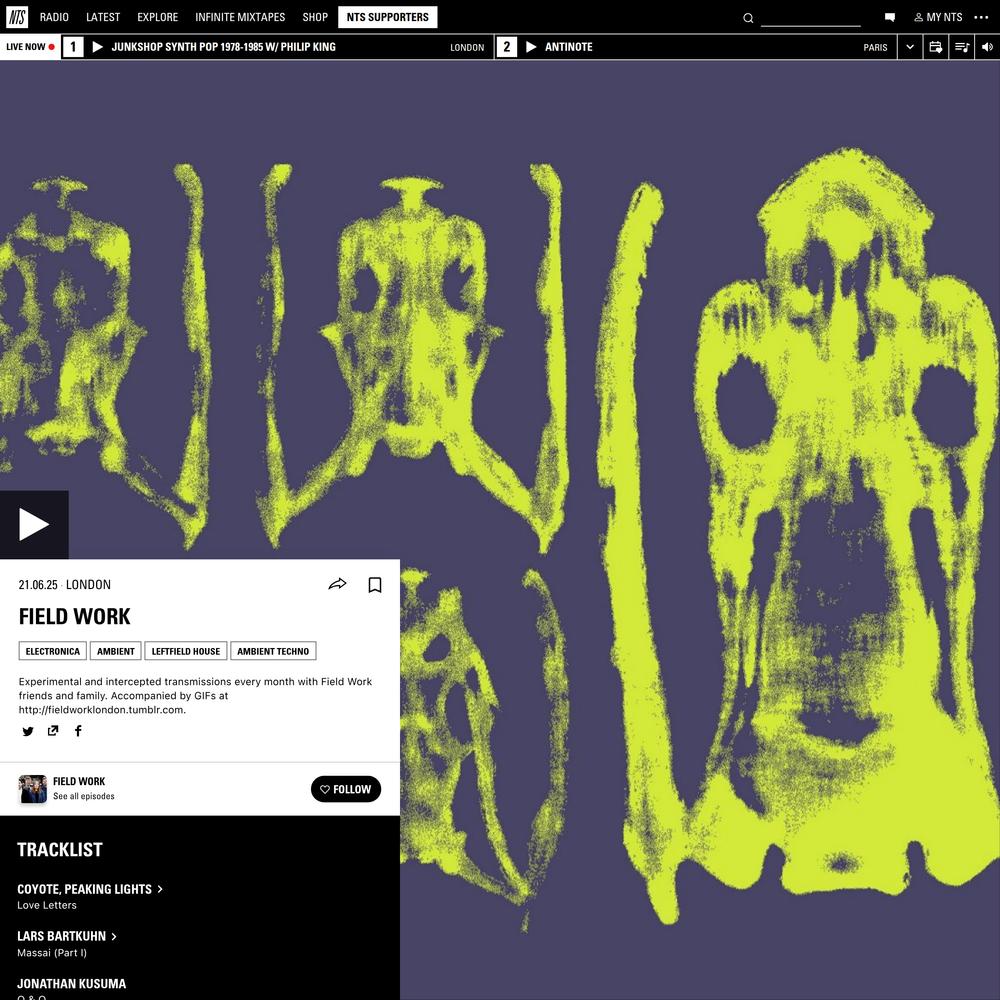Follow the Field Work show
1000x1000 pixels.
pos(346,789)
